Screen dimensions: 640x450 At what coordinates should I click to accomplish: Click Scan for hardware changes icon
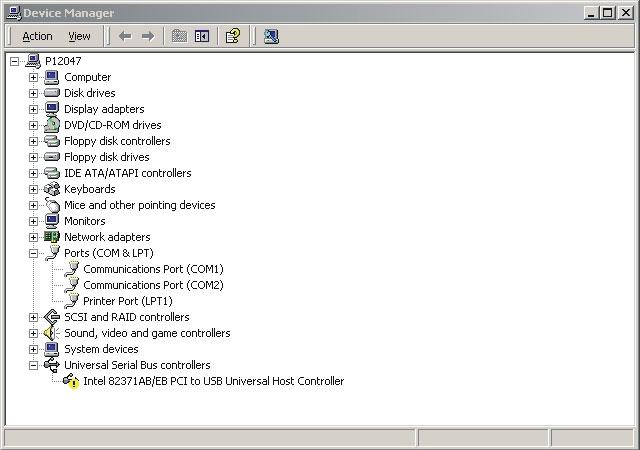271,36
